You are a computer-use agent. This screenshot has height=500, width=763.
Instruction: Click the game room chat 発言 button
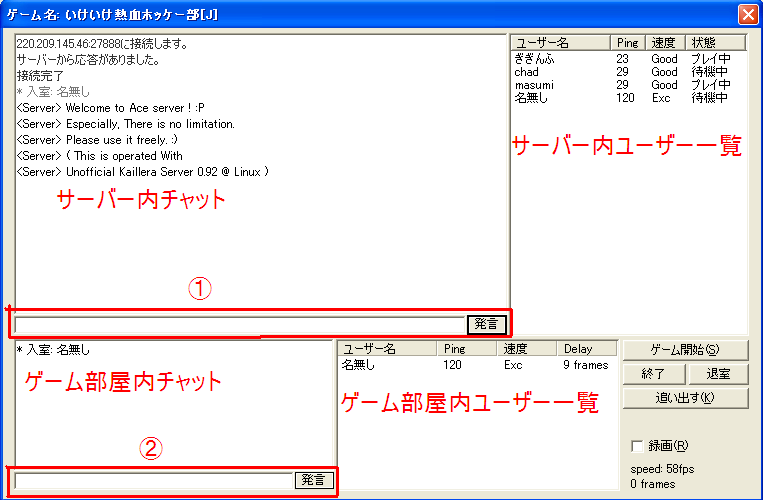[x=314, y=480]
